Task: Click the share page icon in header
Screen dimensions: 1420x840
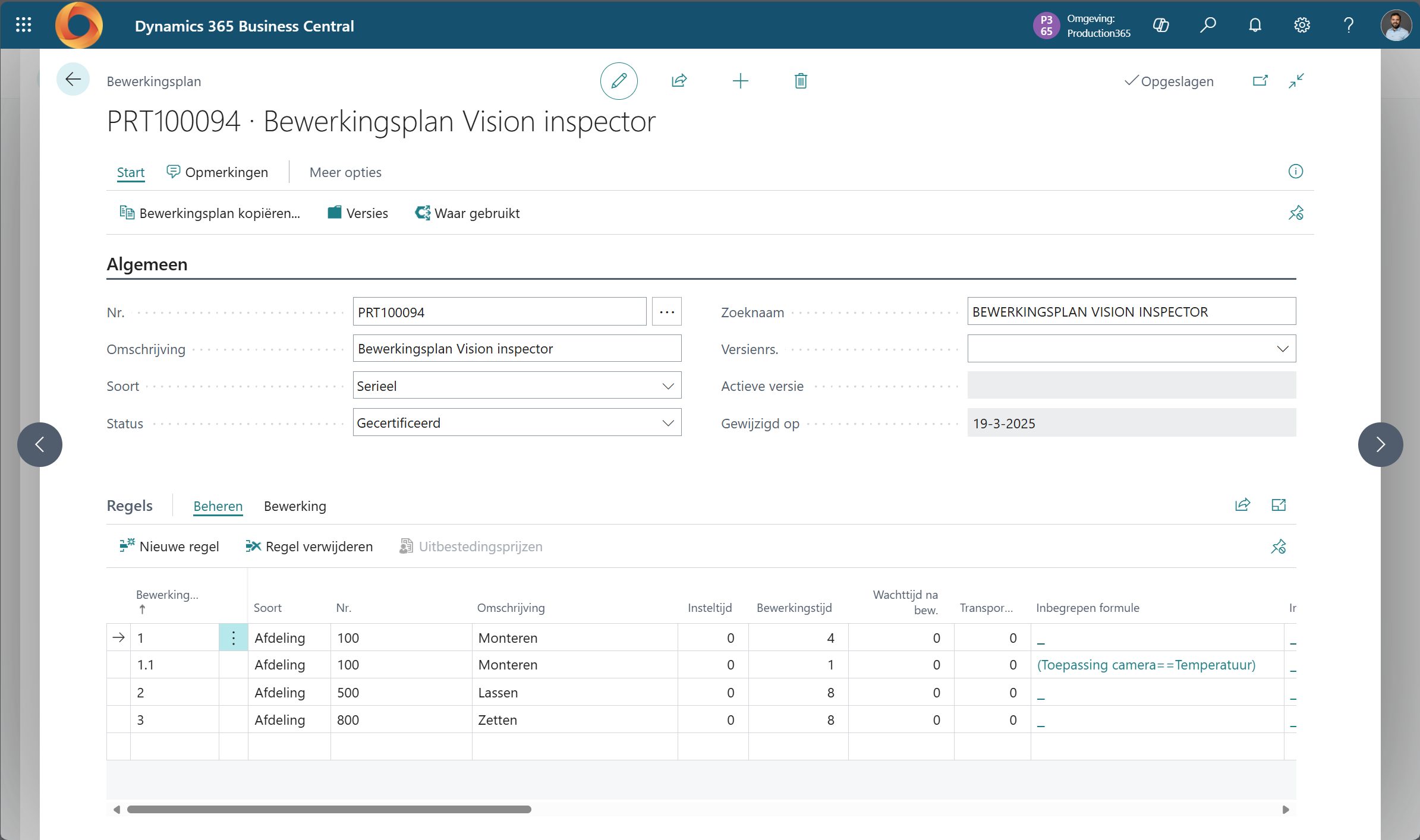Action: 679,81
